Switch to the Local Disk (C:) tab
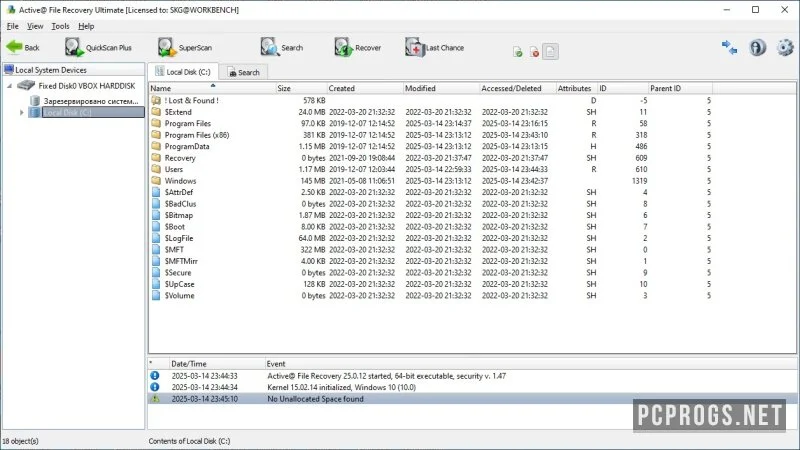 (x=183, y=72)
